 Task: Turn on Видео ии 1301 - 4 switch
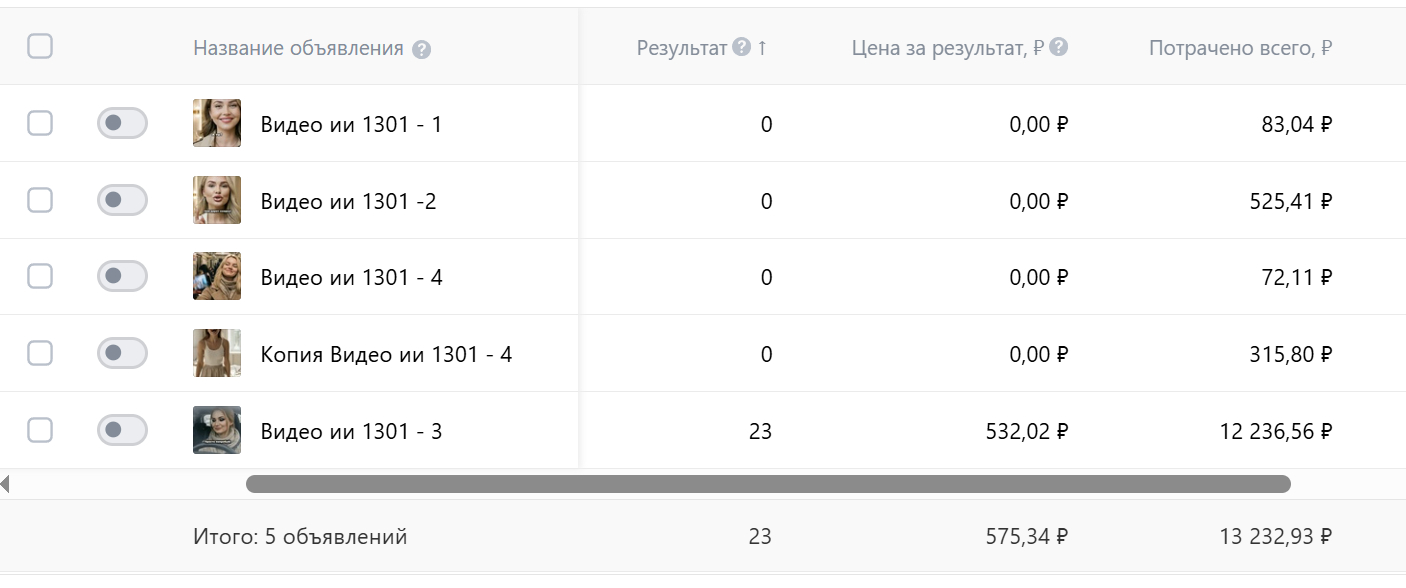122,277
